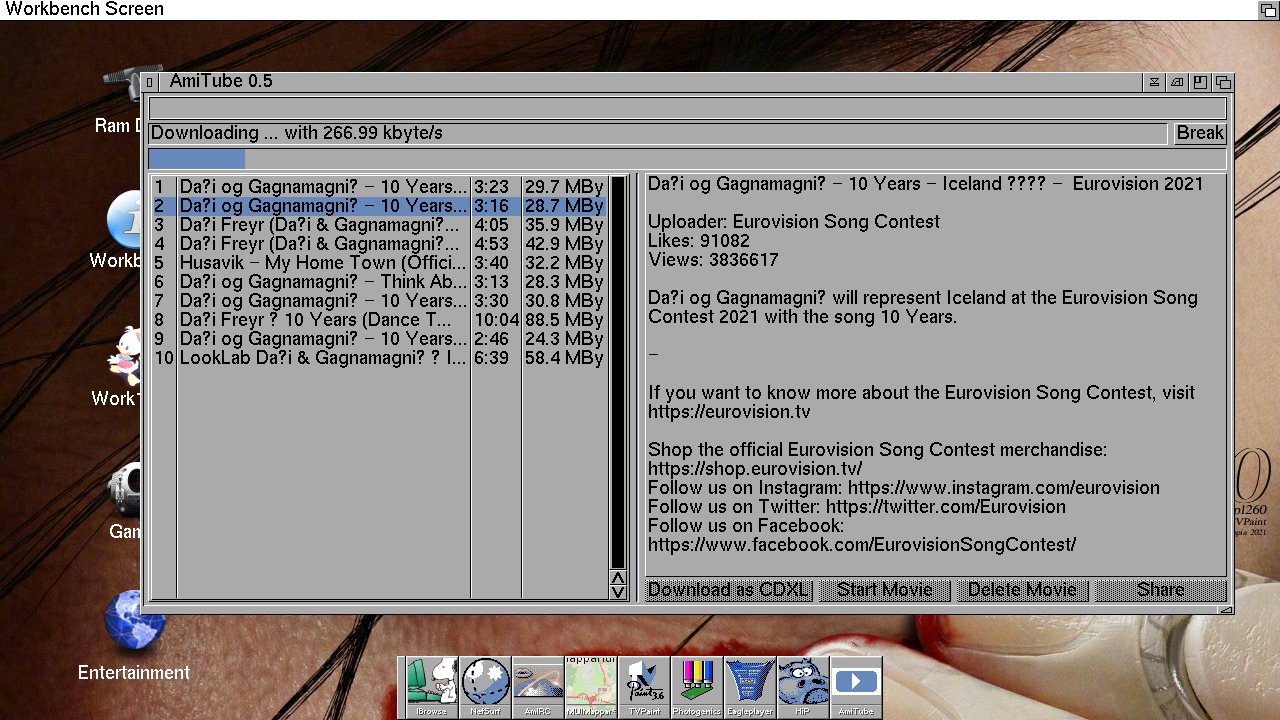Select Husavik – My Home Town video
Screen dimensions: 1280x720
point(379,263)
